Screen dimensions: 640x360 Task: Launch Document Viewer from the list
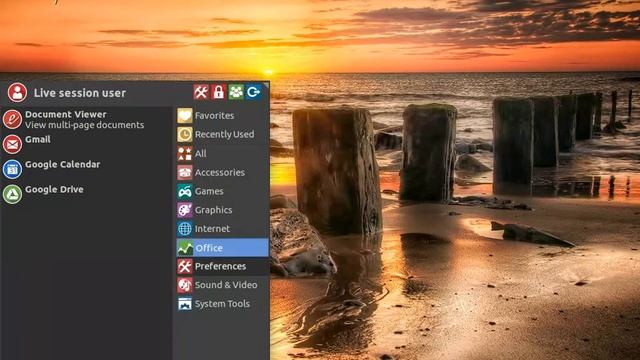pos(86,119)
